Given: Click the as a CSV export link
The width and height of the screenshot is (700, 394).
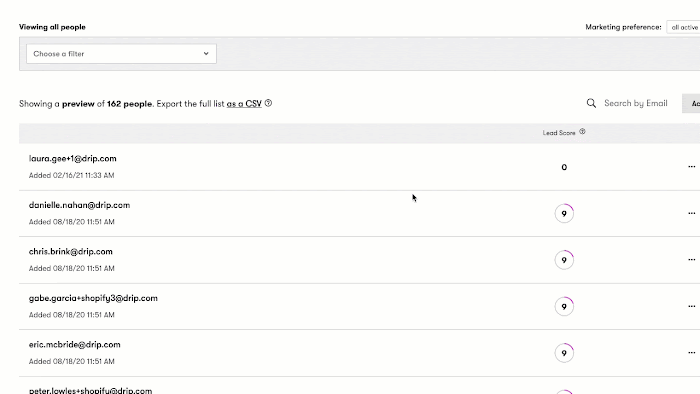Looking at the screenshot, I should 244,104.
